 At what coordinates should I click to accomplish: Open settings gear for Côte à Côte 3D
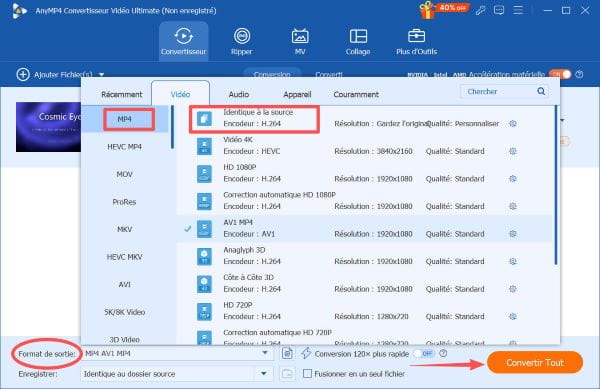coord(513,289)
